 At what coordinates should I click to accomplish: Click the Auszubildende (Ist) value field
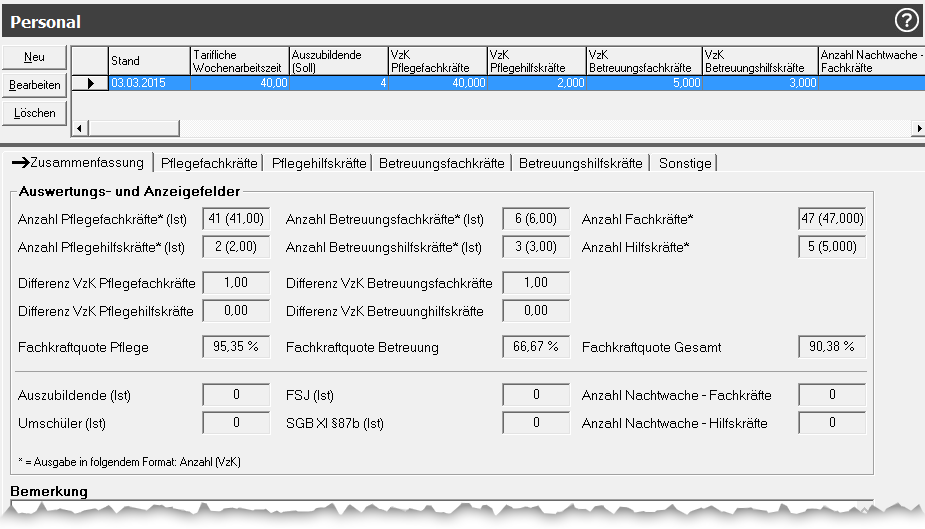(236, 395)
